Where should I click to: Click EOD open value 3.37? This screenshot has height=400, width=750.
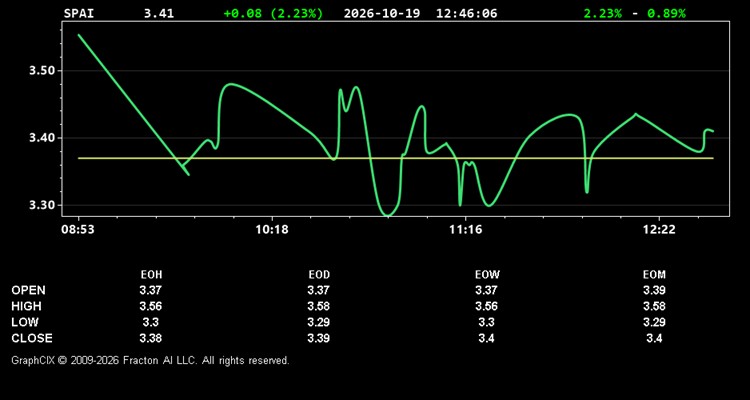pos(319,290)
